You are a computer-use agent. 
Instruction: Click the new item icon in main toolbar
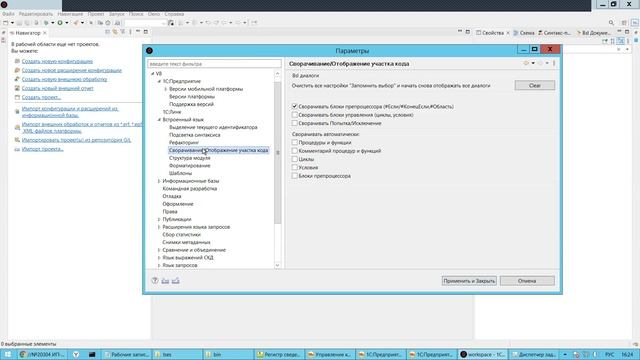(x=6, y=23)
